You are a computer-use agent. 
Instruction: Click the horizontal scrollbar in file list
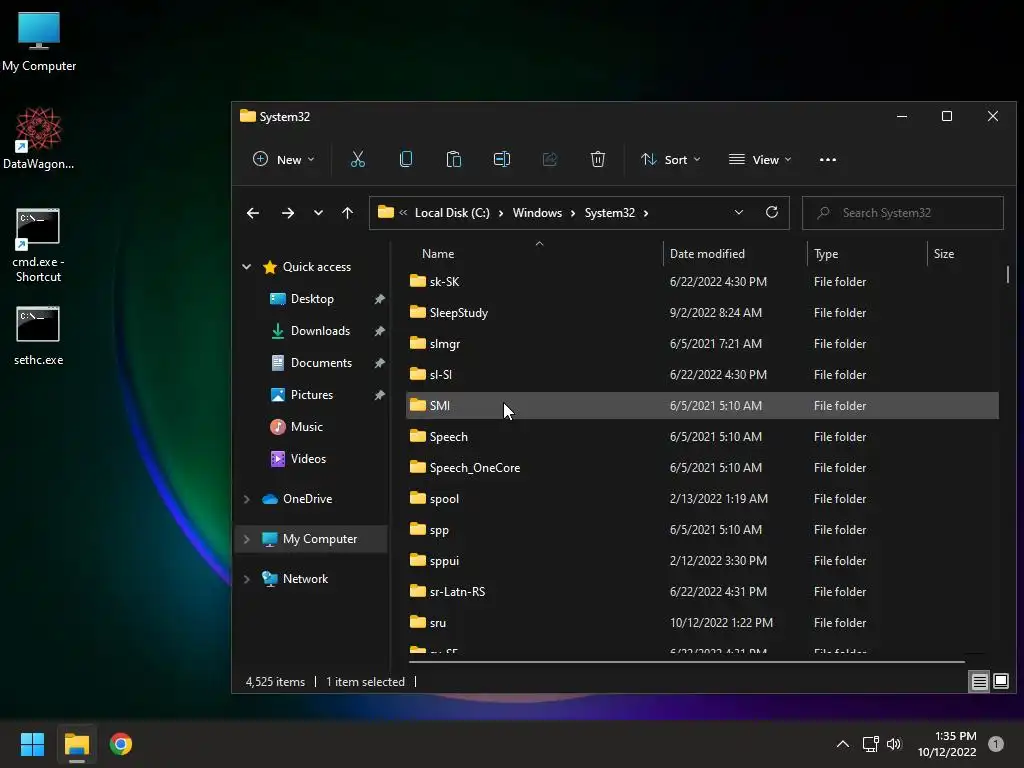686,662
